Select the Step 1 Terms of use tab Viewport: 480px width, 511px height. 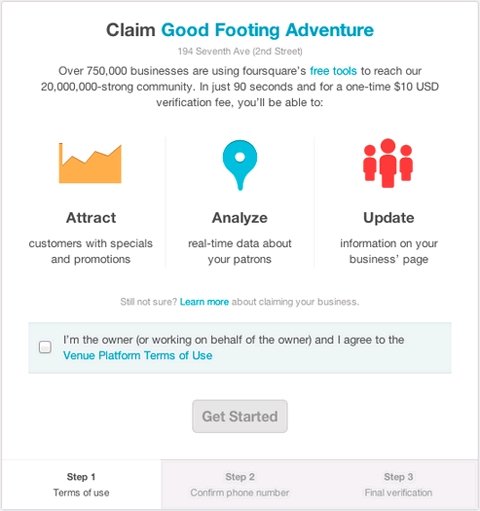coord(81,484)
